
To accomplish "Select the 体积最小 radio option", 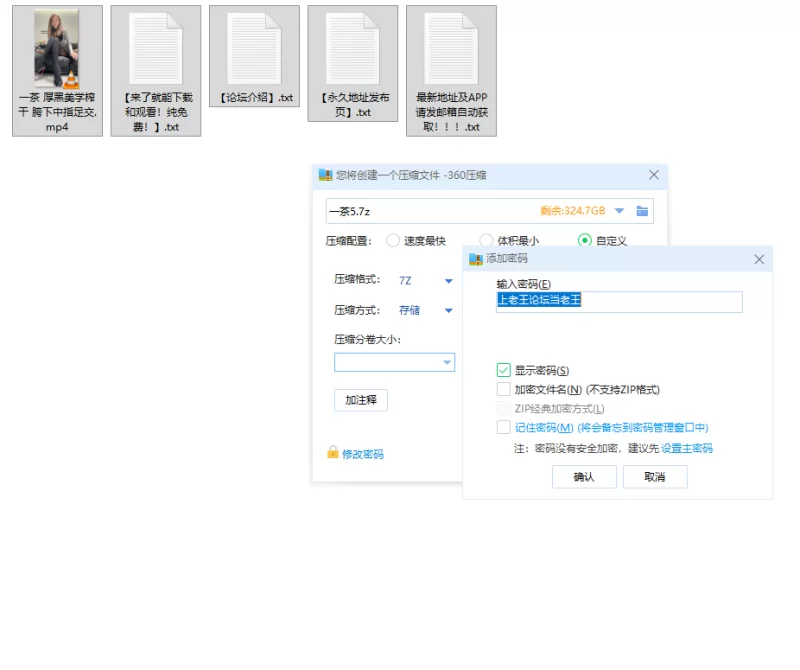I will pyautogui.click(x=486, y=240).
